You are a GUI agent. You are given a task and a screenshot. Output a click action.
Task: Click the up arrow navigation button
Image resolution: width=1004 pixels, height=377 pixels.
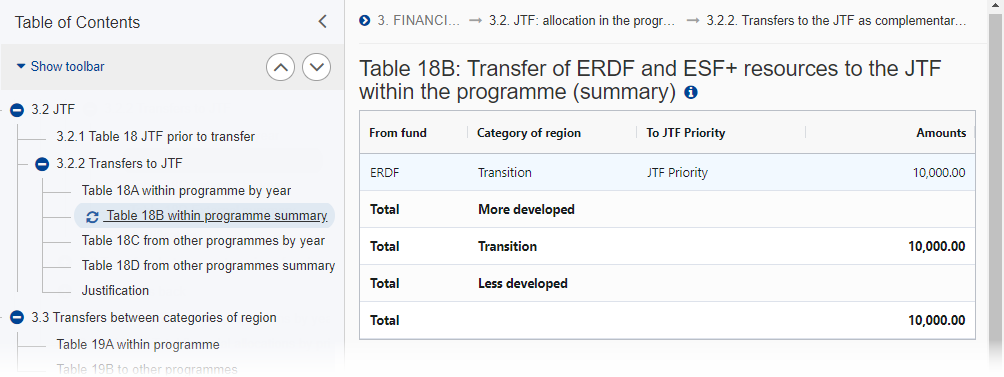pos(280,67)
